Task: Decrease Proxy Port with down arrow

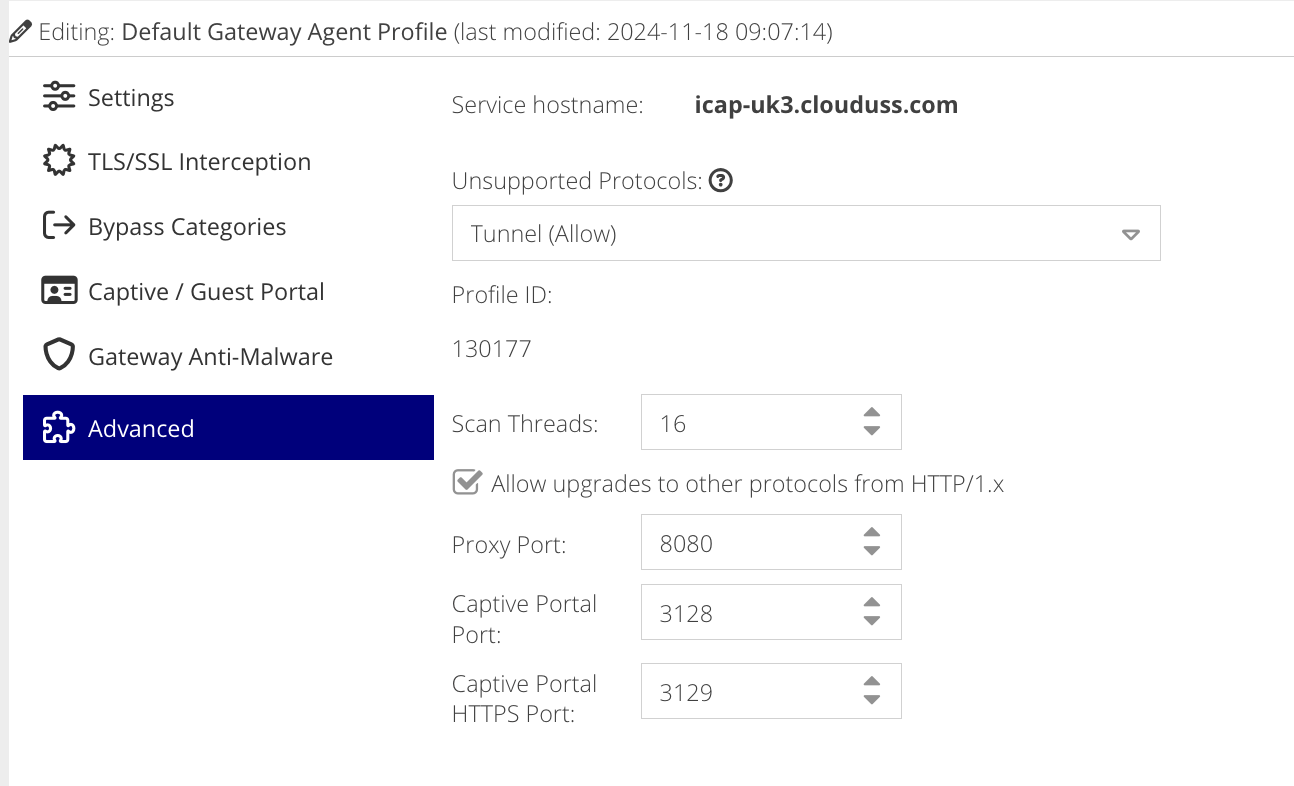Action: click(871, 551)
